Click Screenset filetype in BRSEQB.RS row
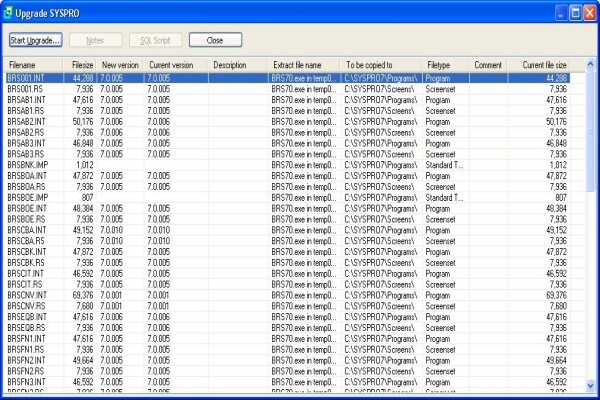Image resolution: width=600 pixels, height=400 pixels. [440, 328]
